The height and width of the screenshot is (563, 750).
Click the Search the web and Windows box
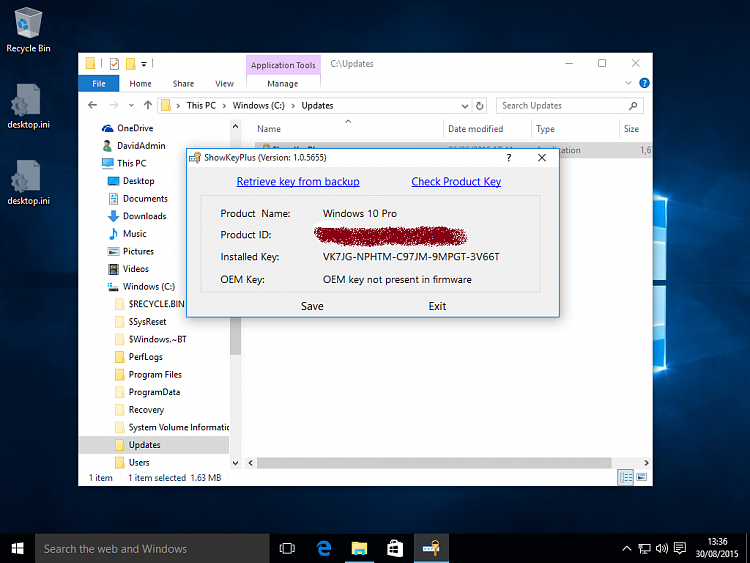(x=152, y=549)
